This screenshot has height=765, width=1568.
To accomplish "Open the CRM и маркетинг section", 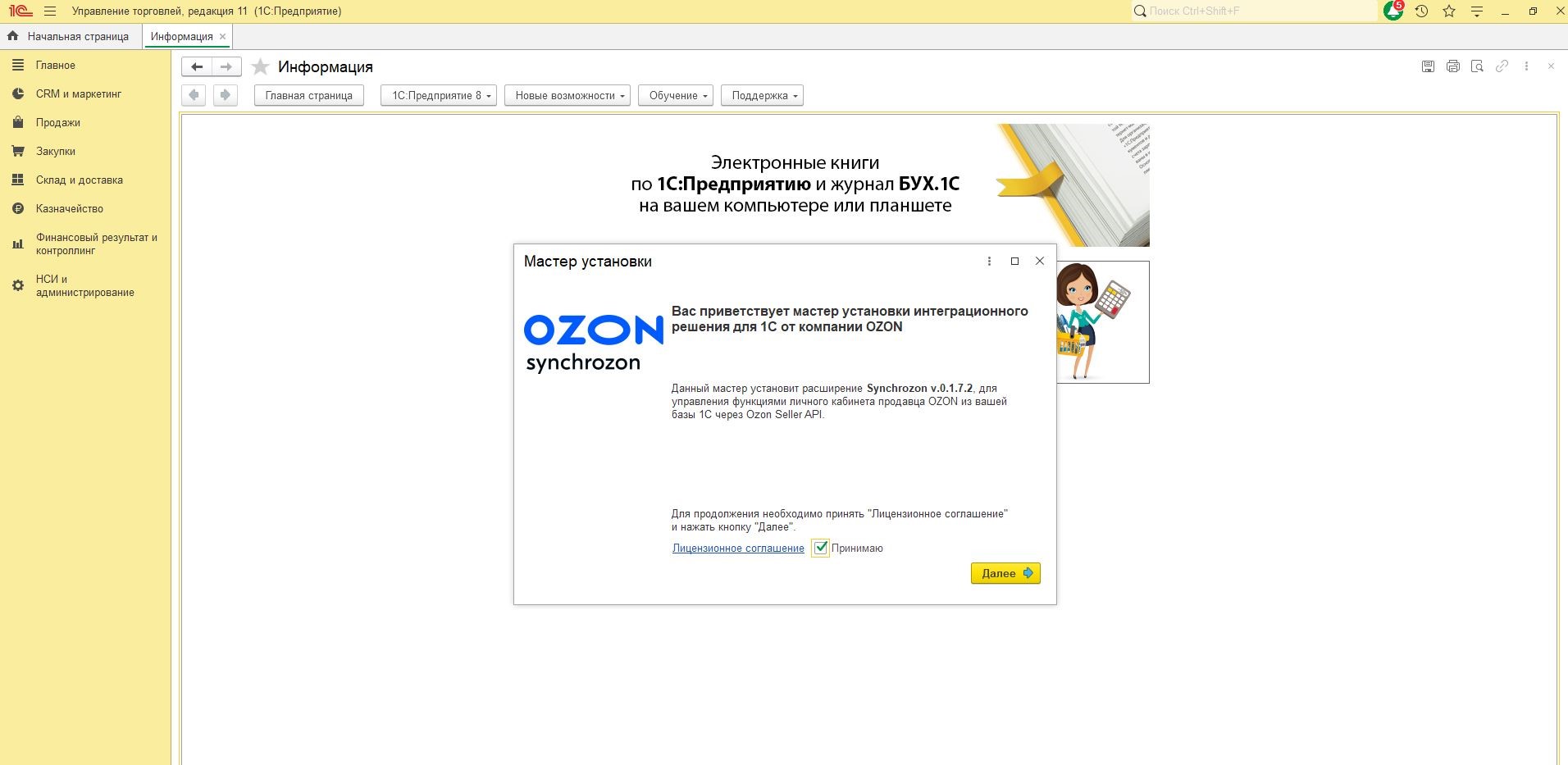I will [79, 93].
